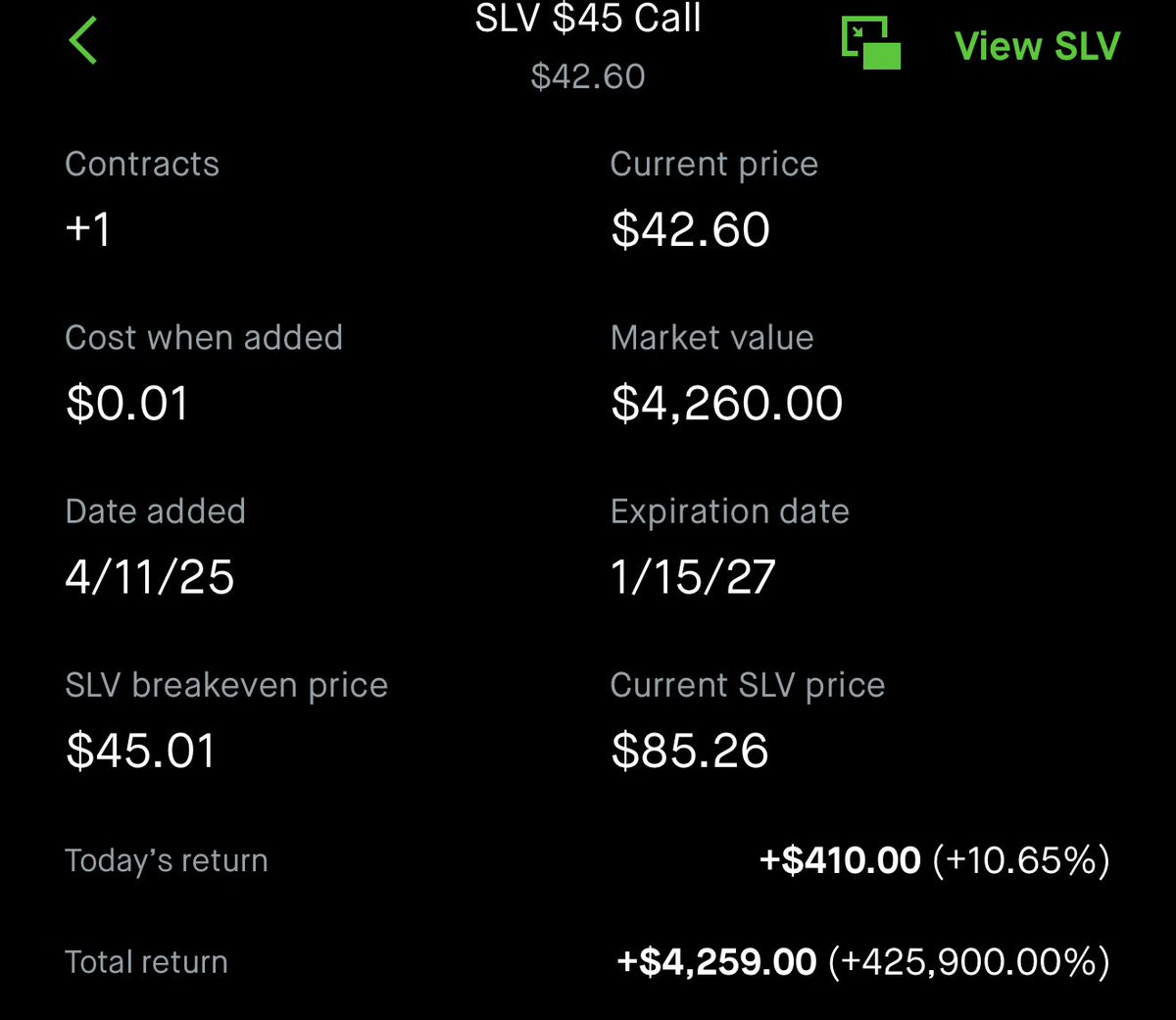The height and width of the screenshot is (1020, 1176).
Task: Open the View SLV link
Action: click(1037, 46)
